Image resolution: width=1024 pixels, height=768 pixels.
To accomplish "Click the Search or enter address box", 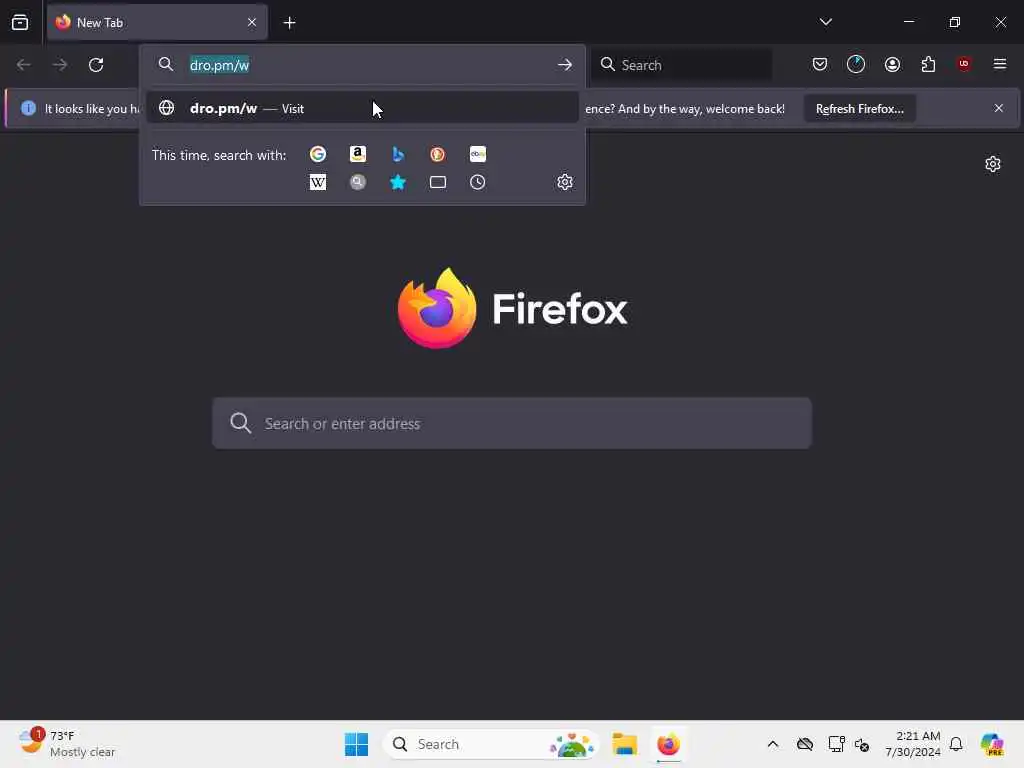I will (512, 423).
